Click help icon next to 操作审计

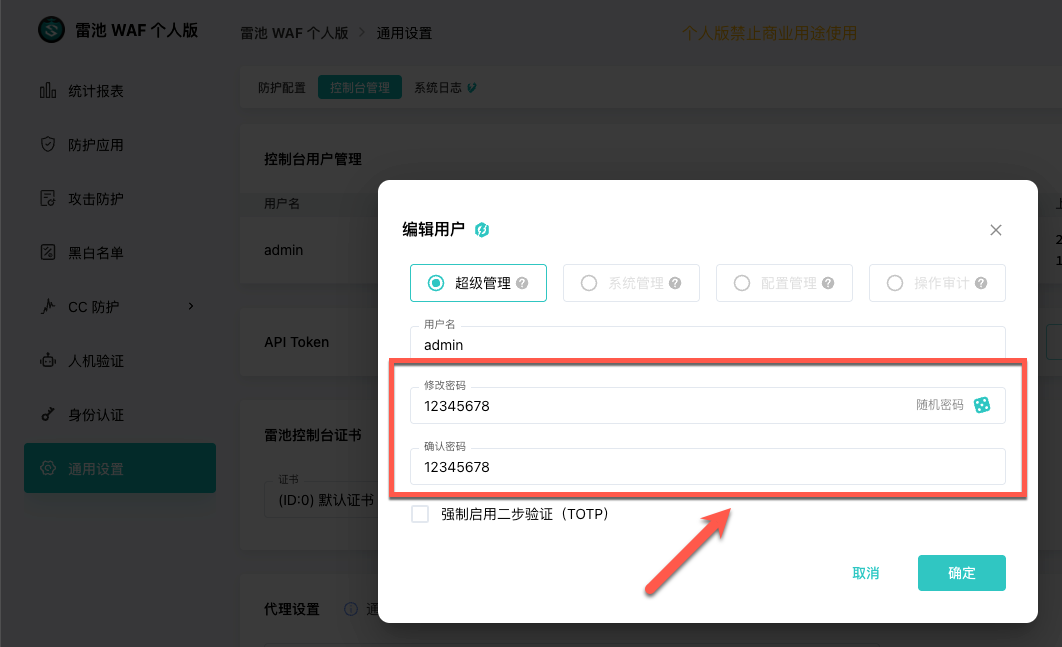[x=981, y=283]
